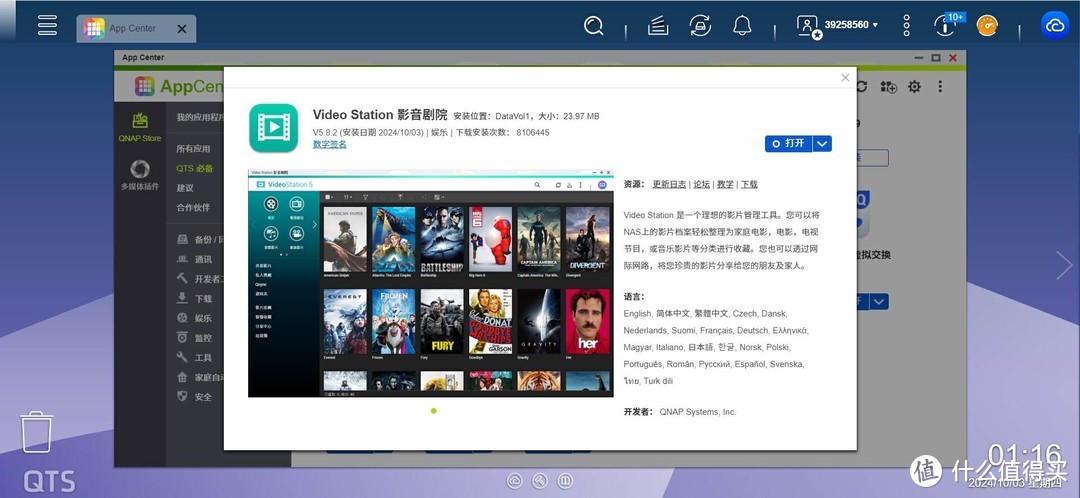Select 建议 category
Screen dimensions: 1080x498
coord(185,187)
